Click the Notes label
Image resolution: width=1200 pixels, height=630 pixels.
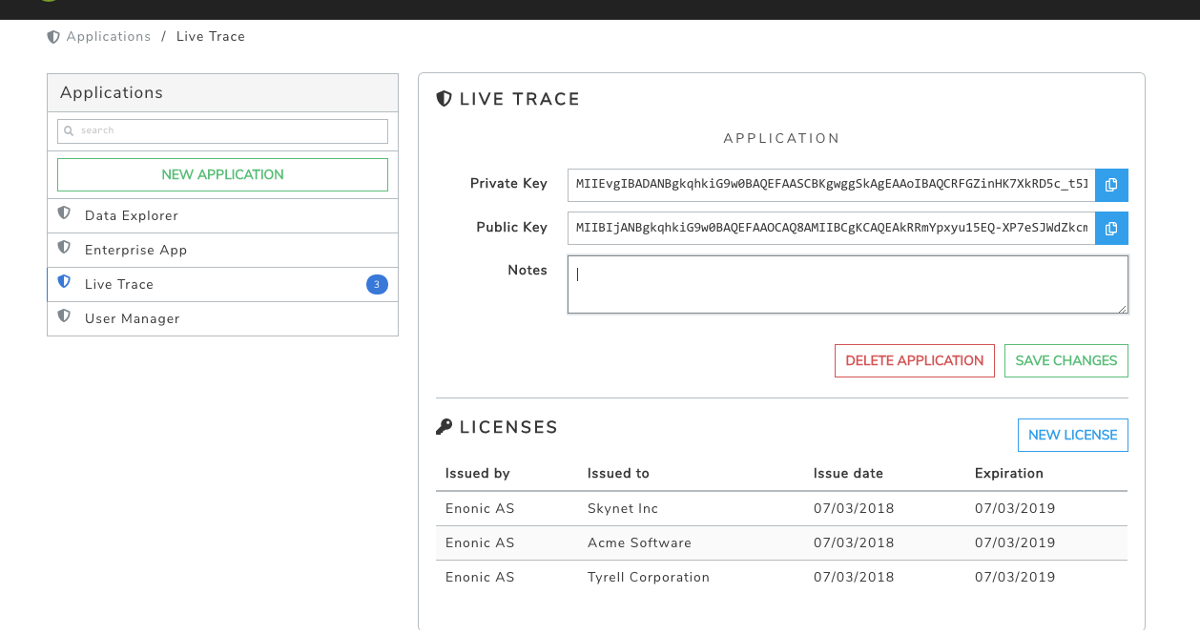(x=528, y=271)
